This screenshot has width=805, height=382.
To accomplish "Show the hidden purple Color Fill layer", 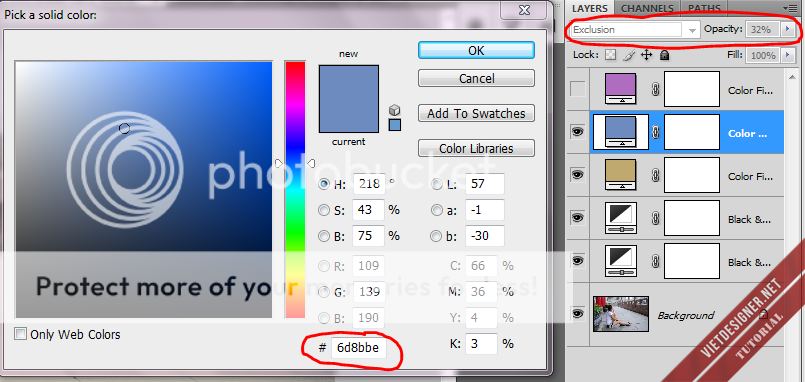I will click(x=578, y=90).
